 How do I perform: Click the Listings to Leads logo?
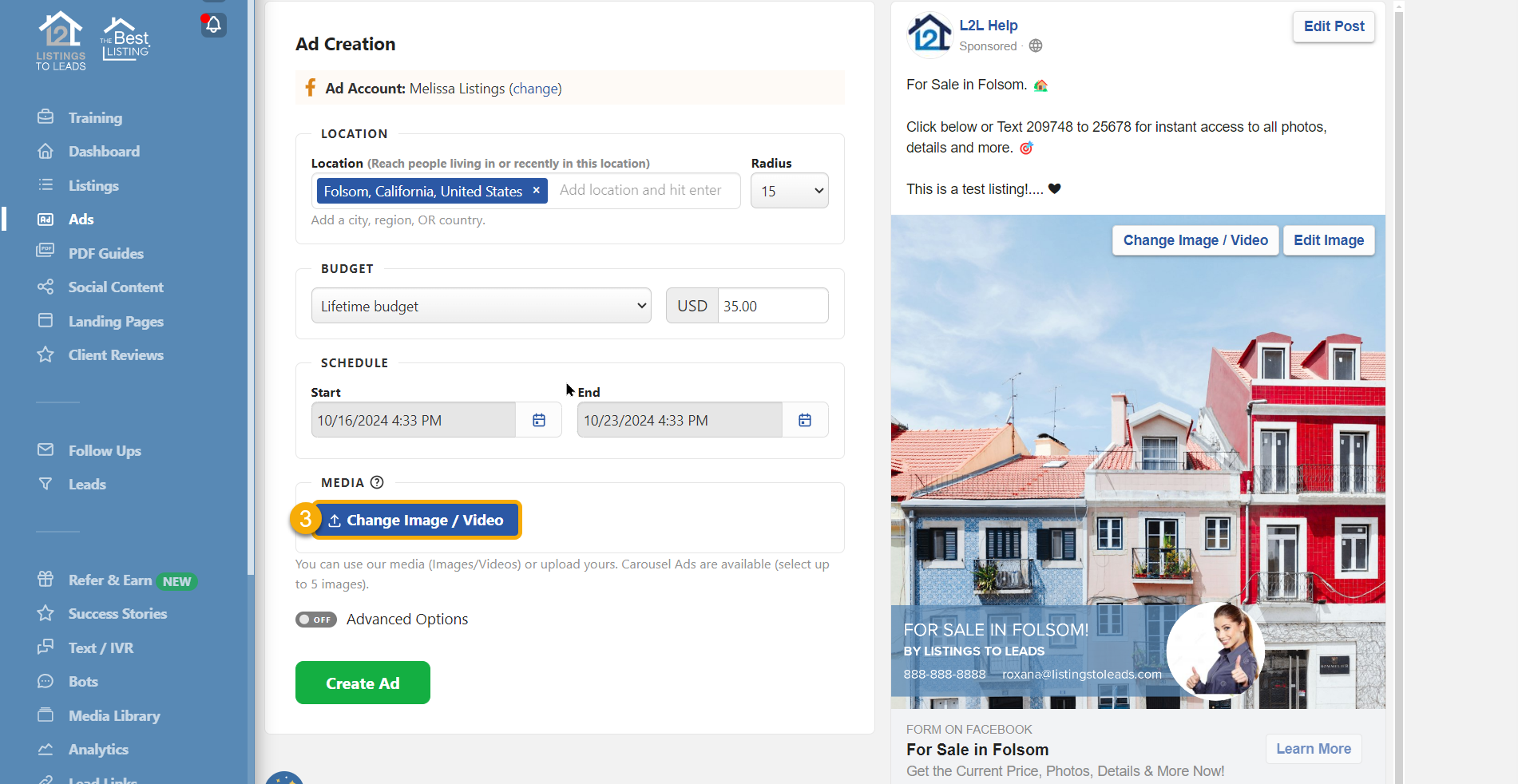pos(61,42)
